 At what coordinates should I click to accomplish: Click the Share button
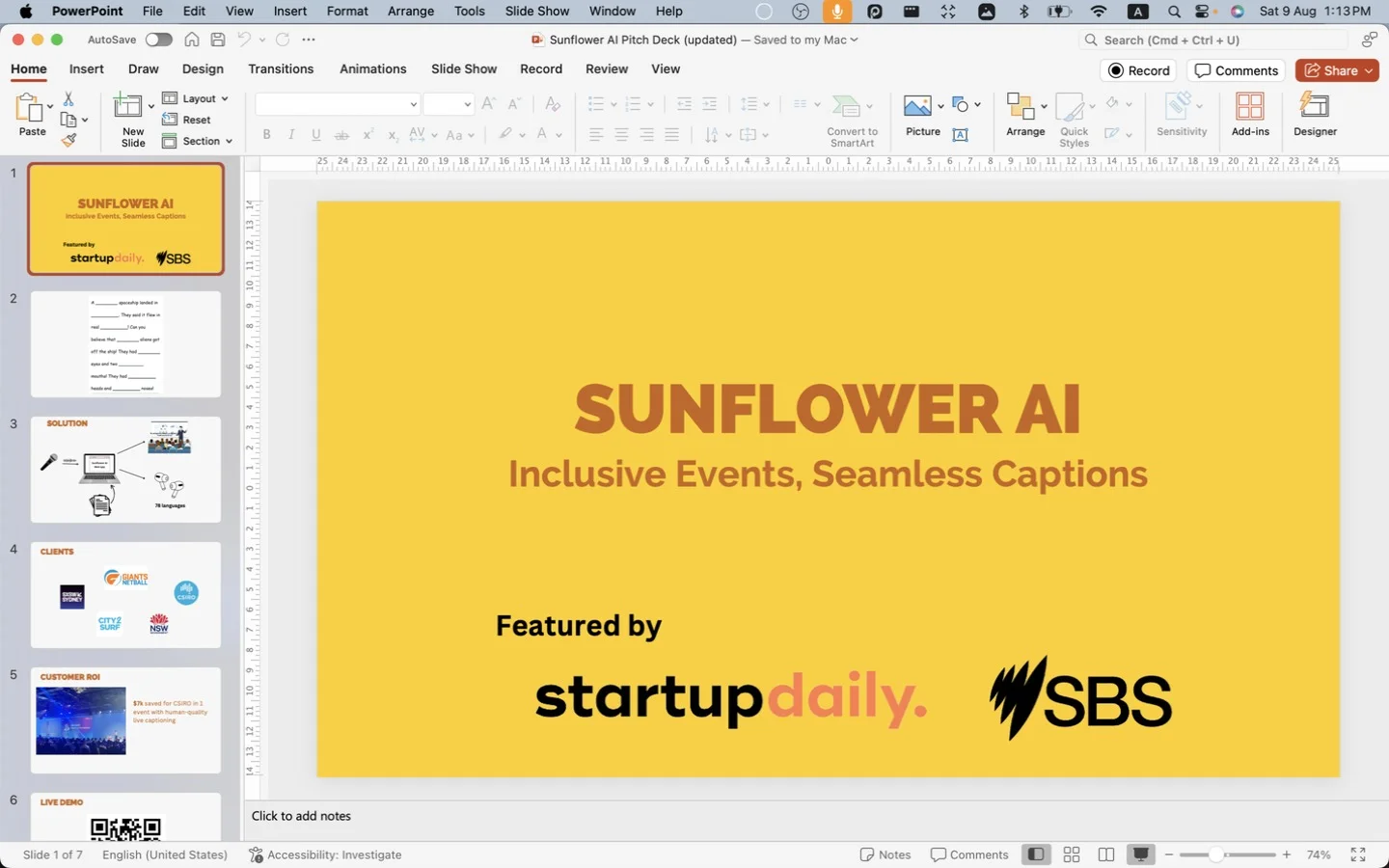1337,70
